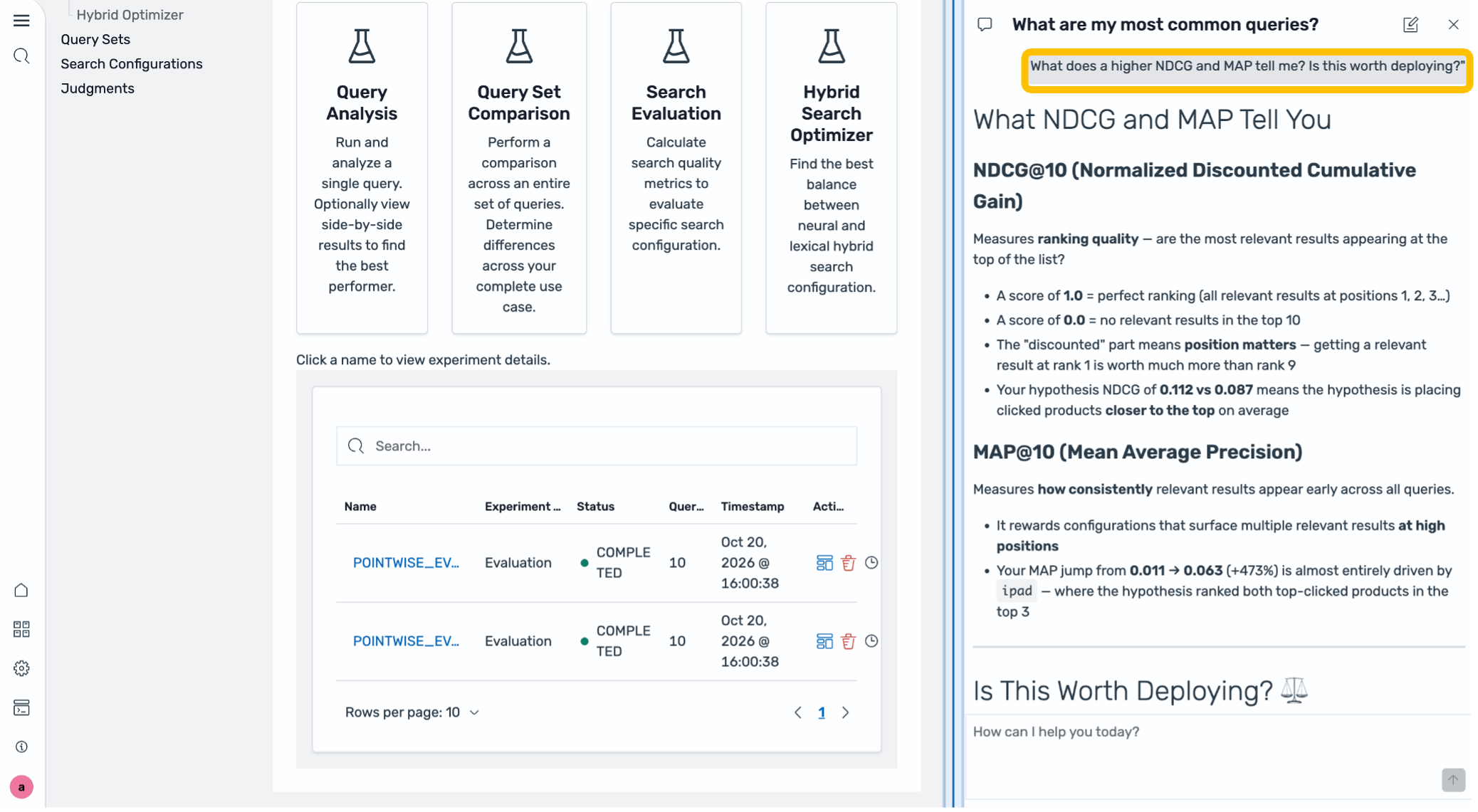Click the info circle icon in left rail

21,747
